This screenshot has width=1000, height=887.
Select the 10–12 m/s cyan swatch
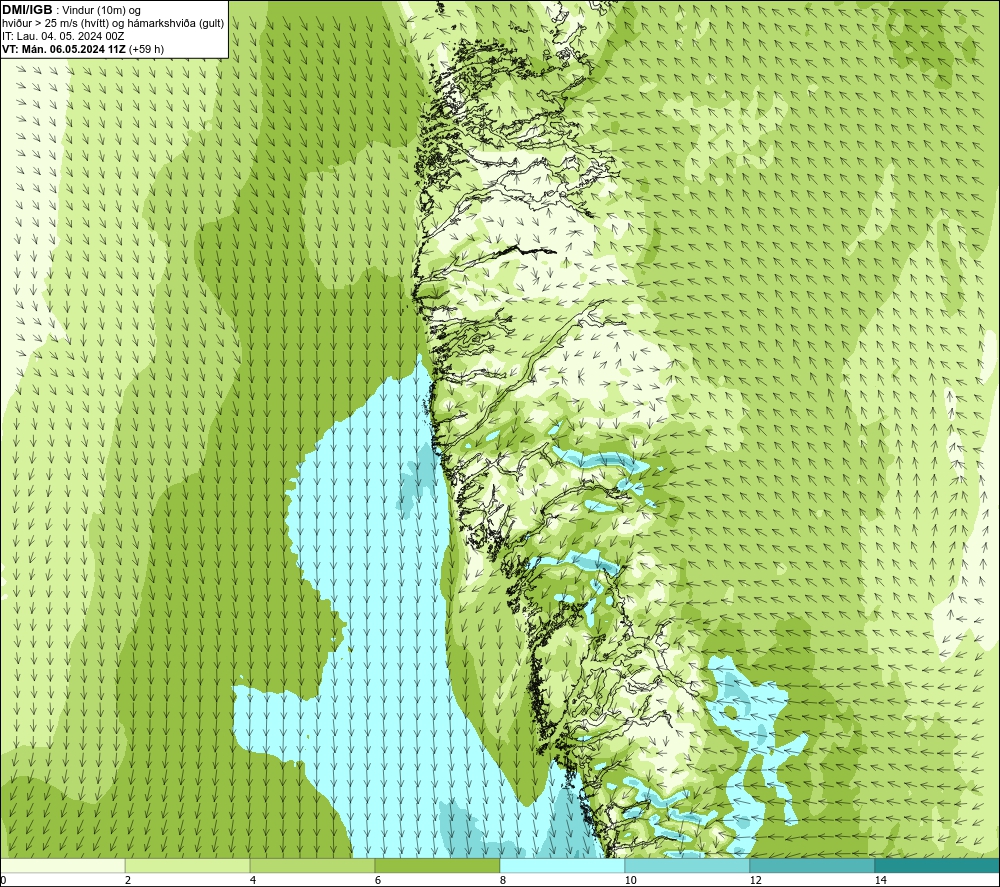coord(688,865)
